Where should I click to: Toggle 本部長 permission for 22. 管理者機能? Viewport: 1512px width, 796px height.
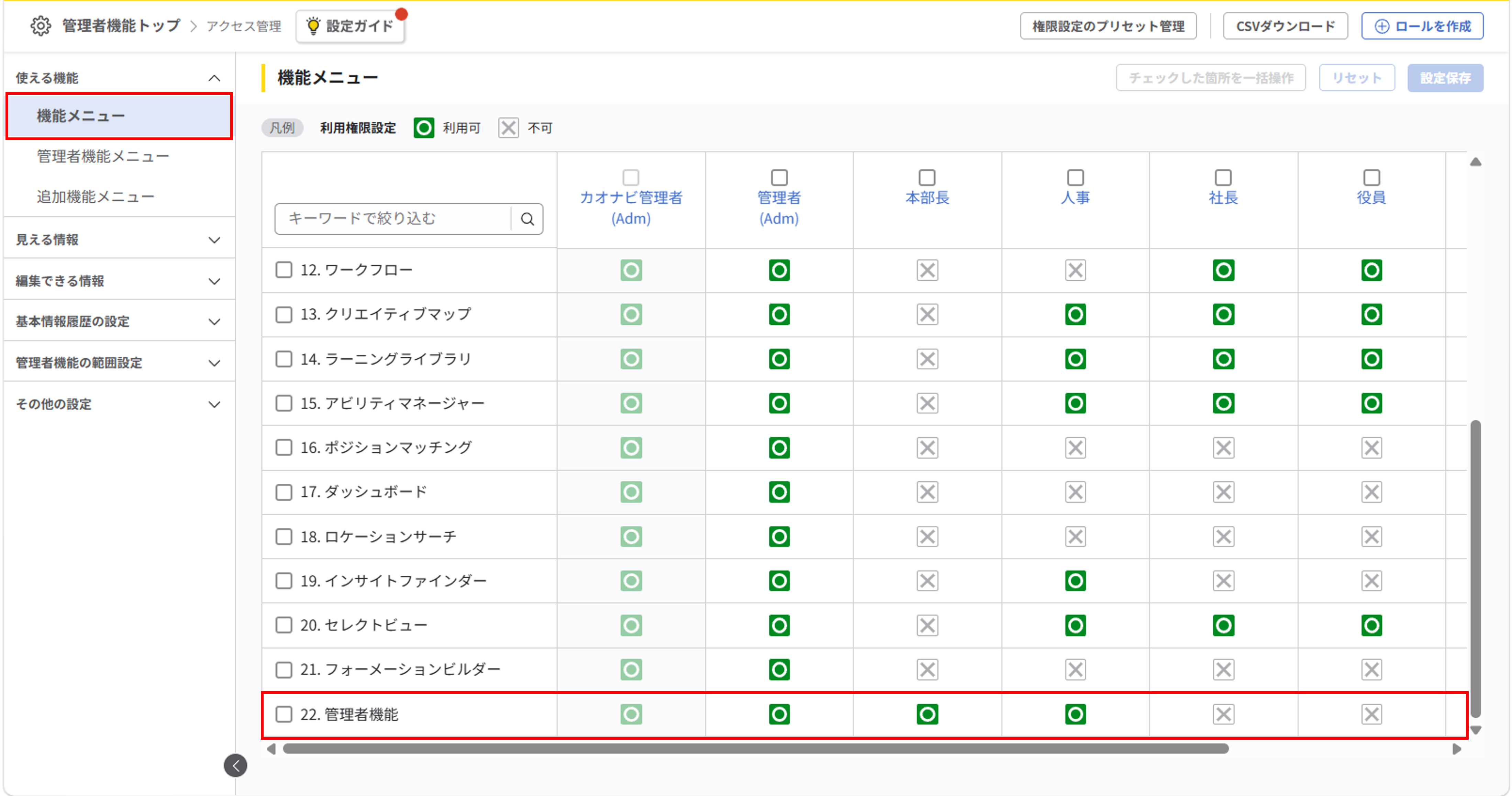point(927,714)
